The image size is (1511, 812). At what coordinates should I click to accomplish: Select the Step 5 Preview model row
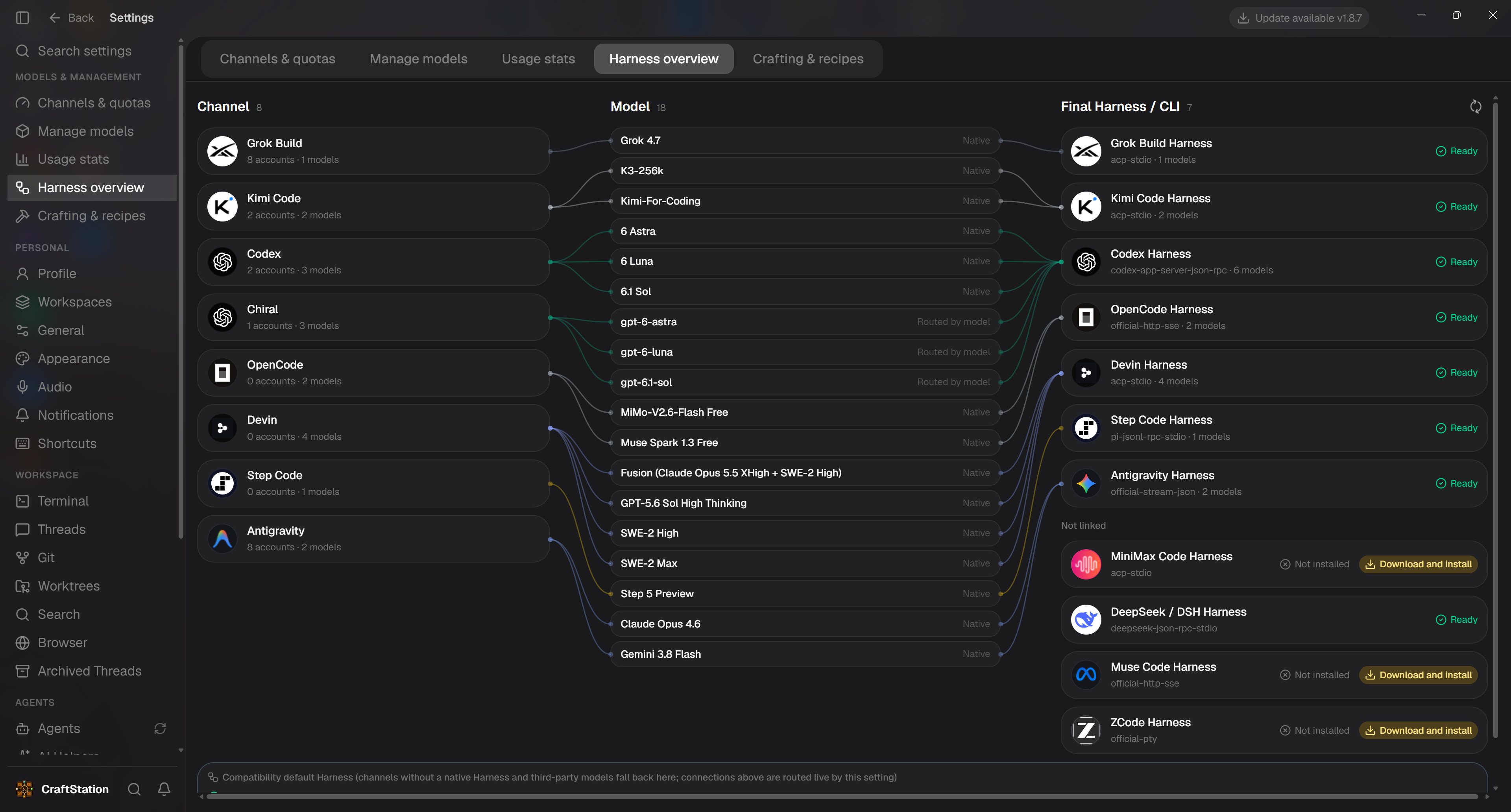805,594
